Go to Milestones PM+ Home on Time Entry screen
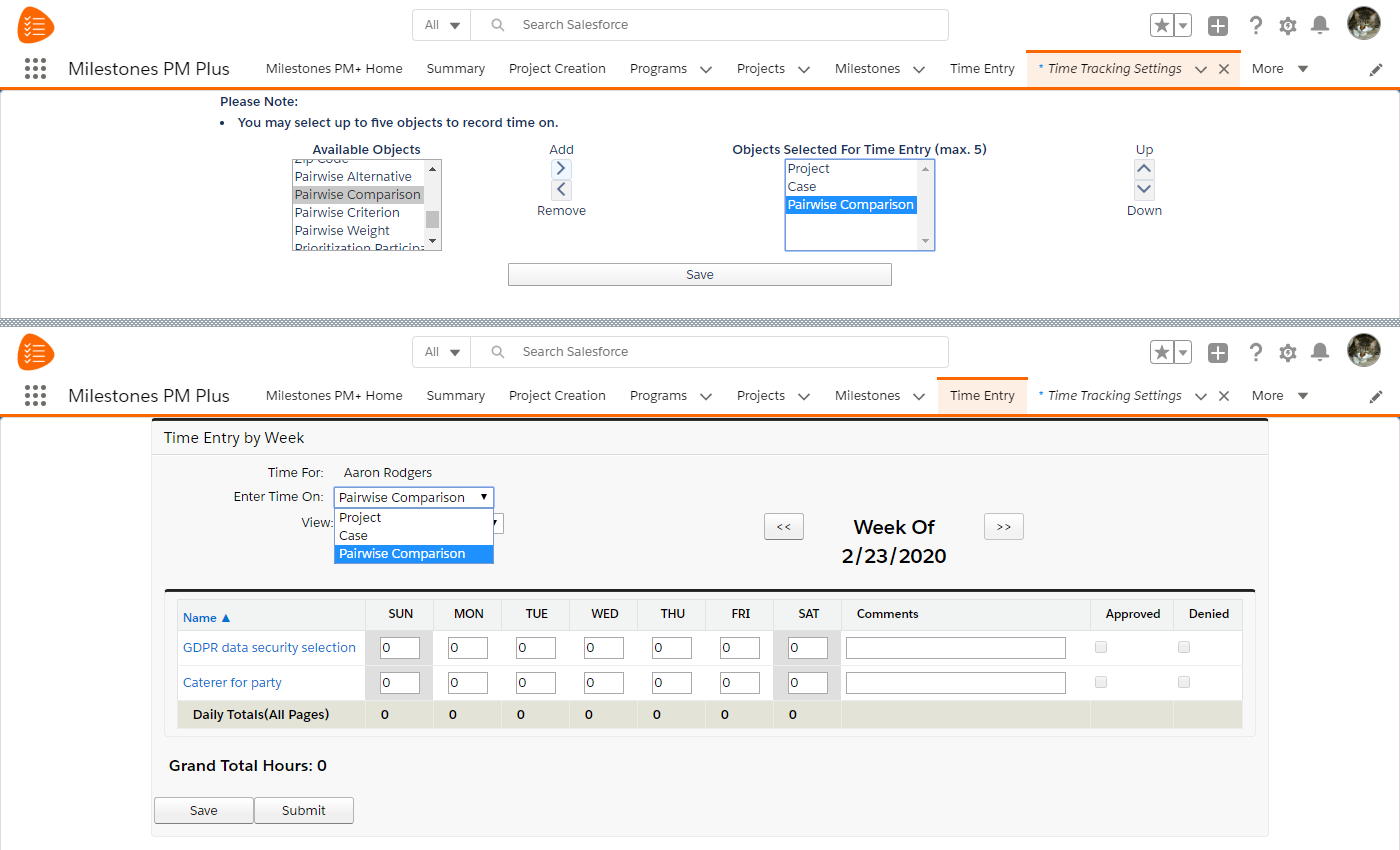The image size is (1400, 850). coord(334,396)
